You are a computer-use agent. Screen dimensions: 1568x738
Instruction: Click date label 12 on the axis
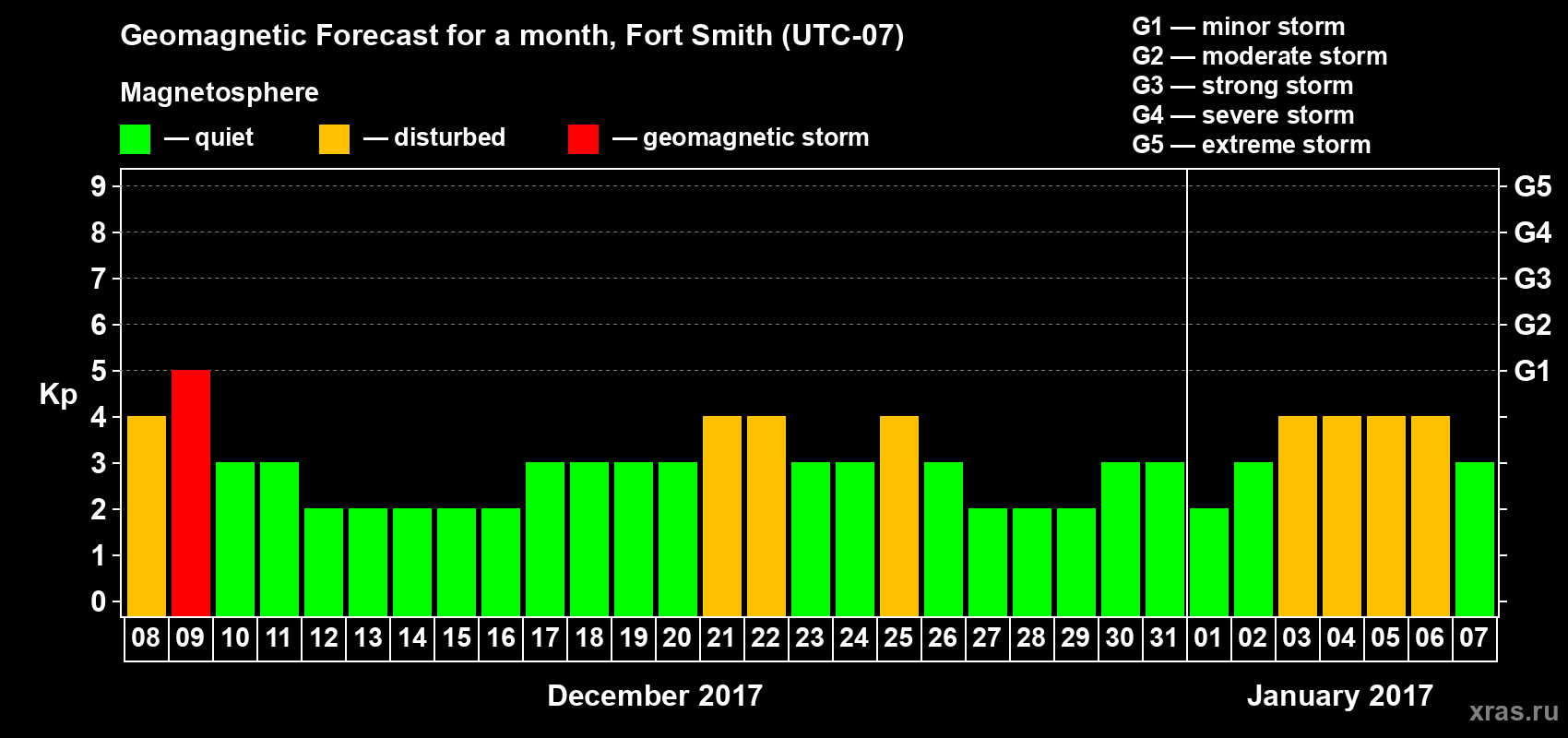[x=323, y=637]
